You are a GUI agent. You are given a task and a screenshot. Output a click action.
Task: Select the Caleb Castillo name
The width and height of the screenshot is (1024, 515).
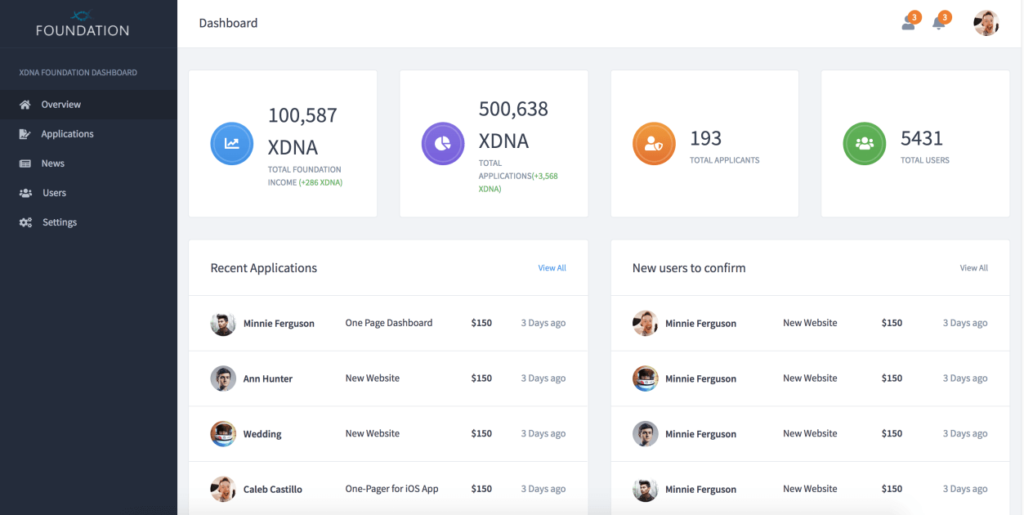tap(273, 490)
